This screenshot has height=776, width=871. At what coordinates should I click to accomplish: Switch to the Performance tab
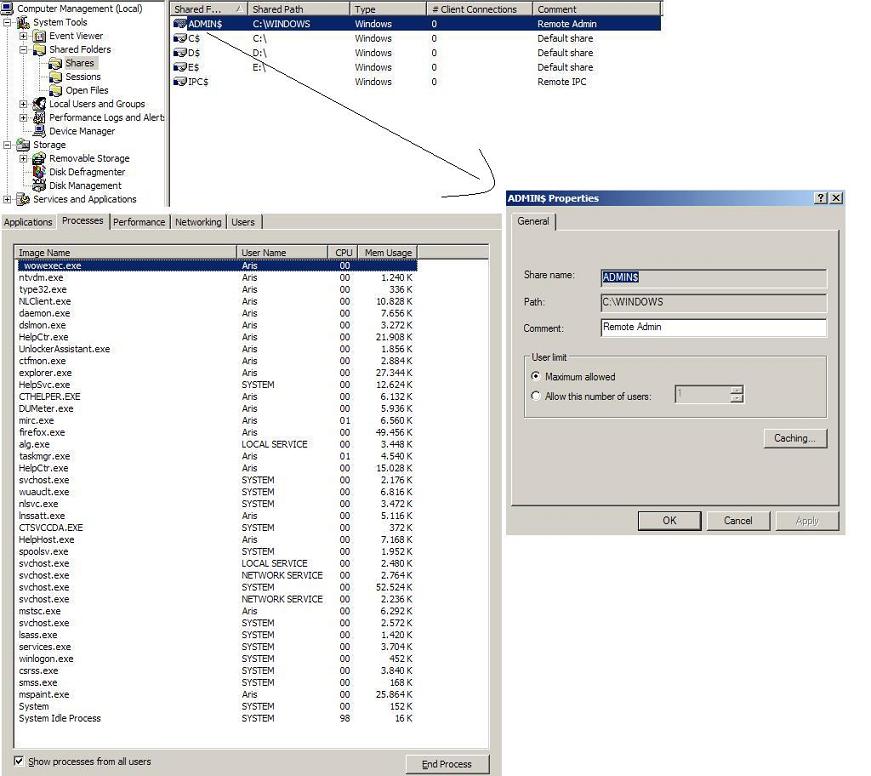pos(139,222)
